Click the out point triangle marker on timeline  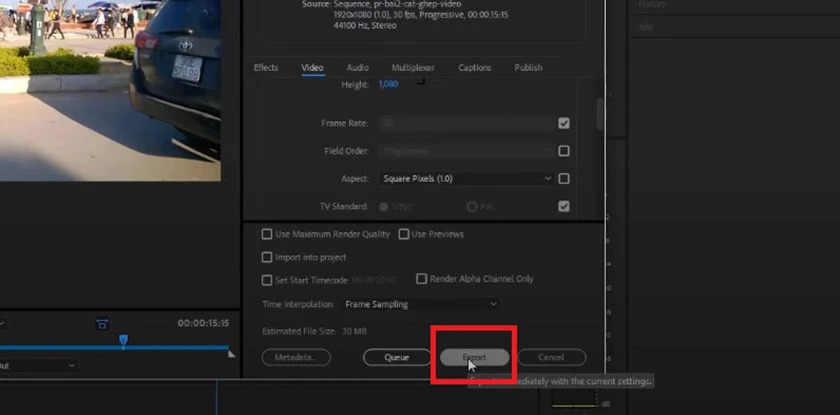pos(231,354)
